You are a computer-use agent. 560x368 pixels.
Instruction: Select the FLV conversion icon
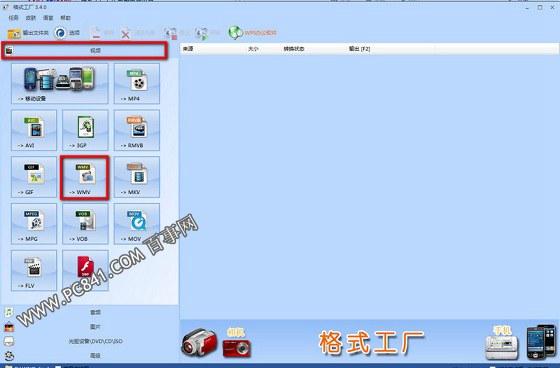[34, 271]
